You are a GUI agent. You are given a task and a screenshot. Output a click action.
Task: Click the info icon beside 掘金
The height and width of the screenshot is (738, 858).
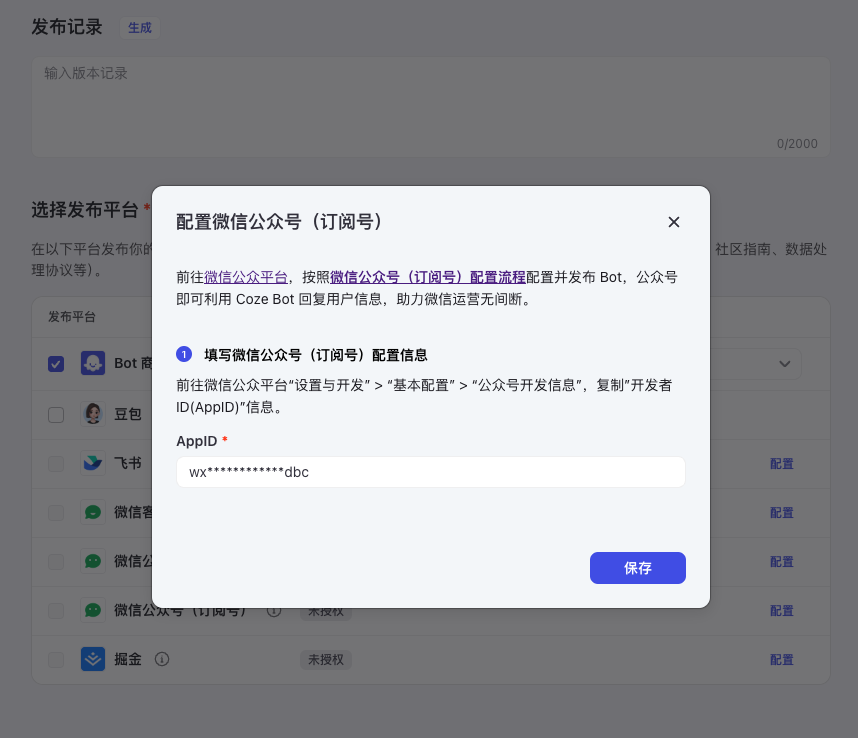(x=162, y=659)
